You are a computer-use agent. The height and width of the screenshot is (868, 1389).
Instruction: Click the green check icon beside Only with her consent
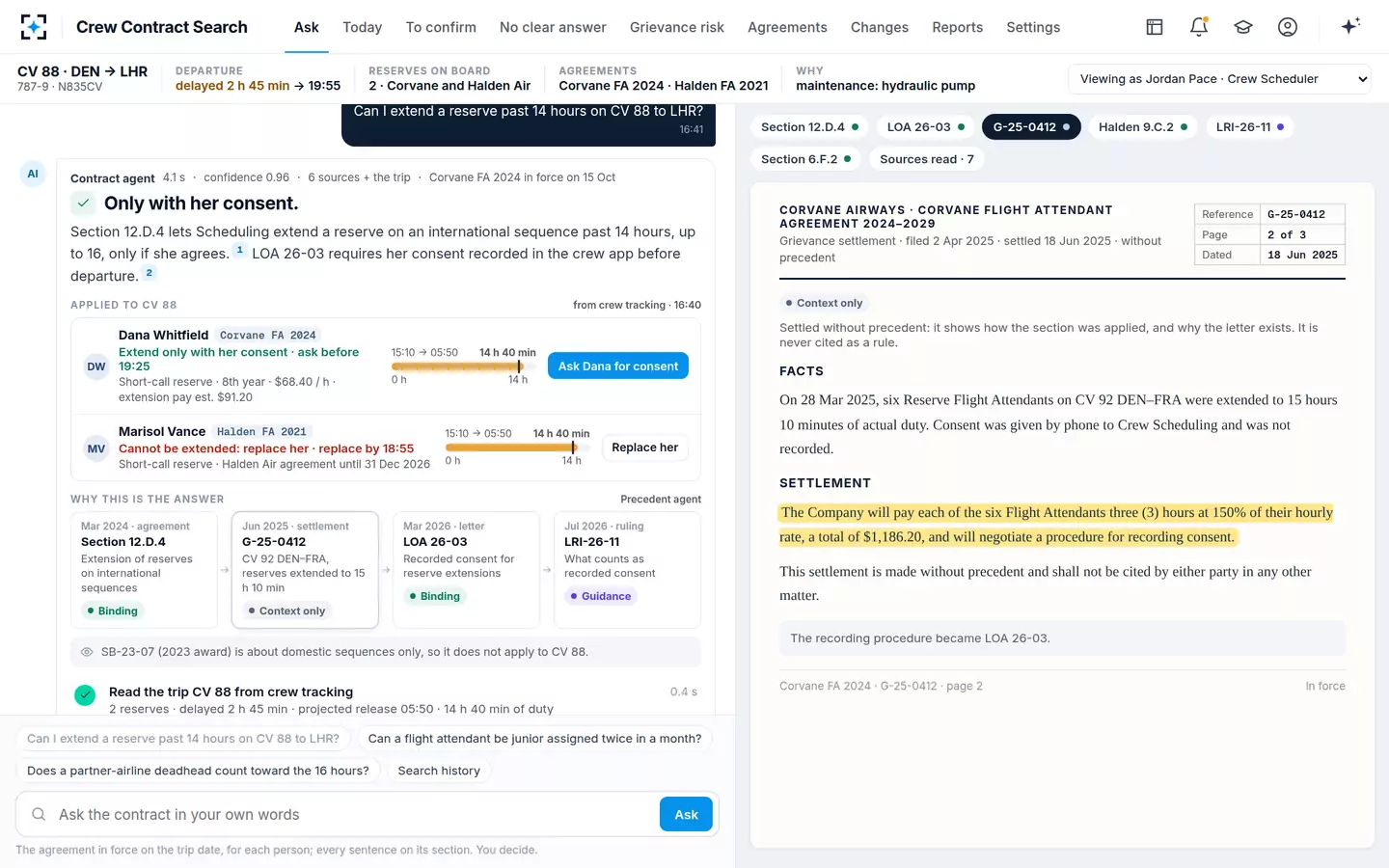[x=83, y=203]
